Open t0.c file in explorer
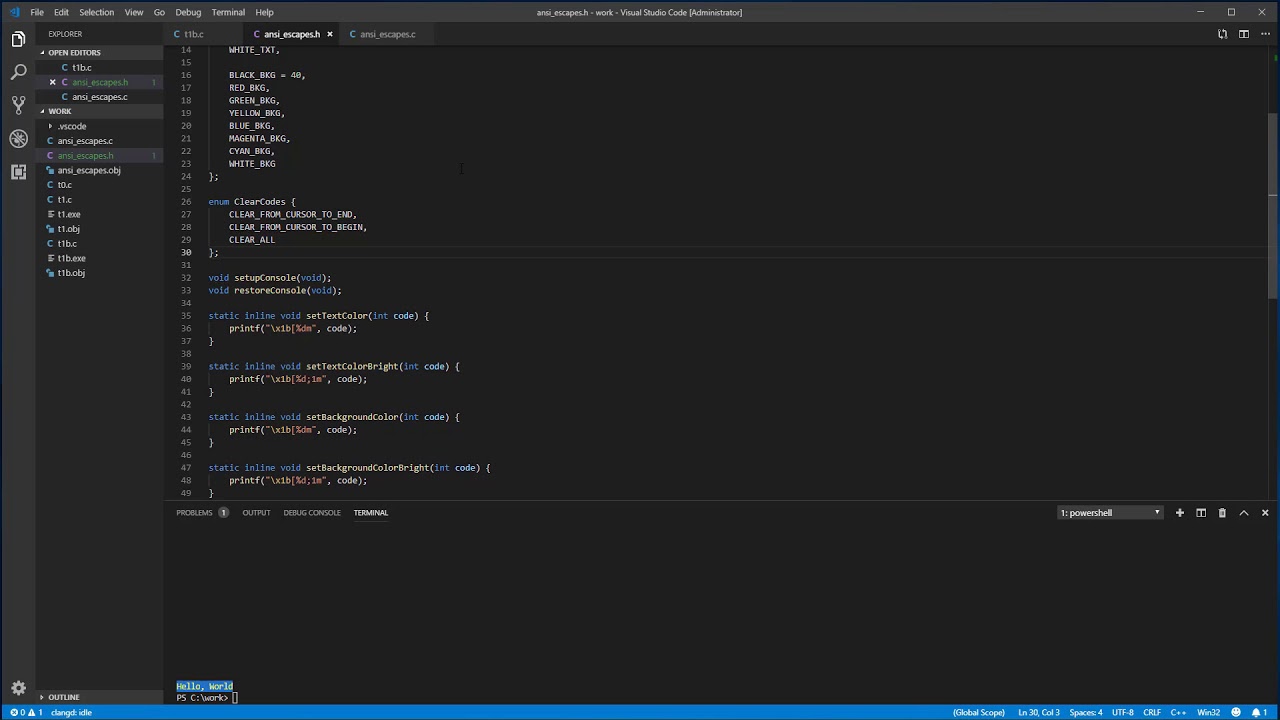 coord(64,185)
